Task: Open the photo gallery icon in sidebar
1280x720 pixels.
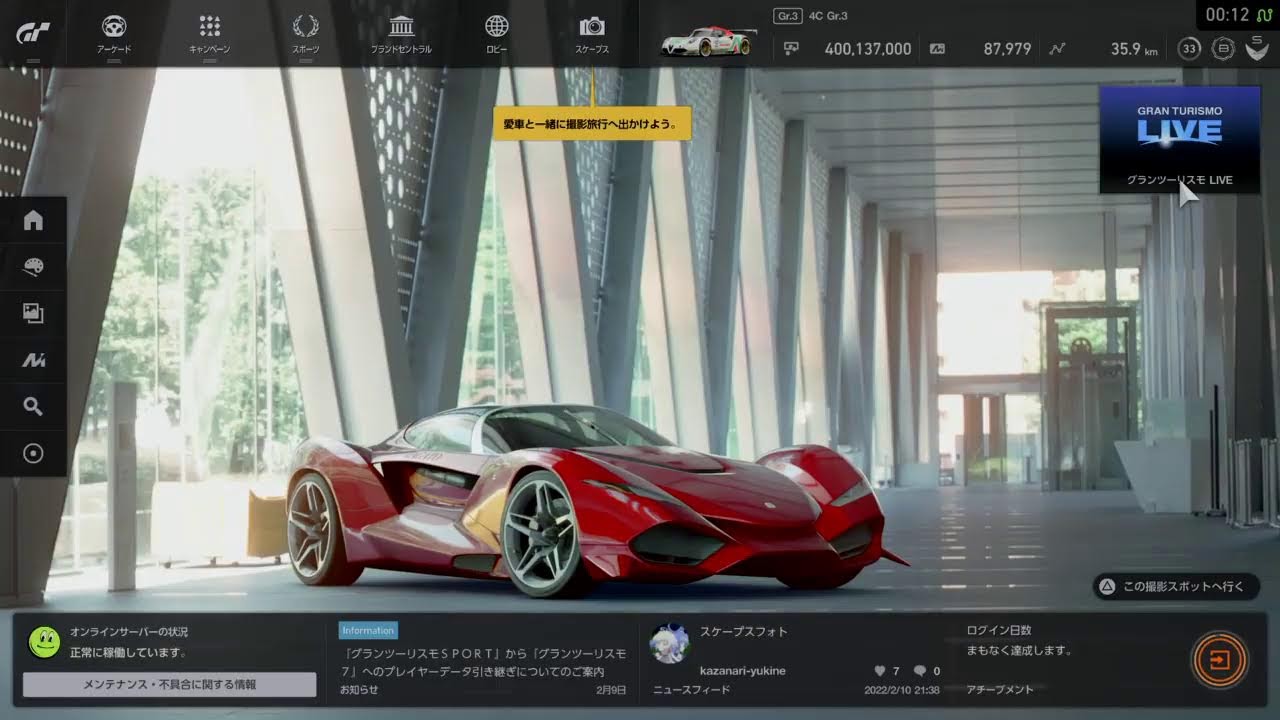Action: [x=33, y=313]
